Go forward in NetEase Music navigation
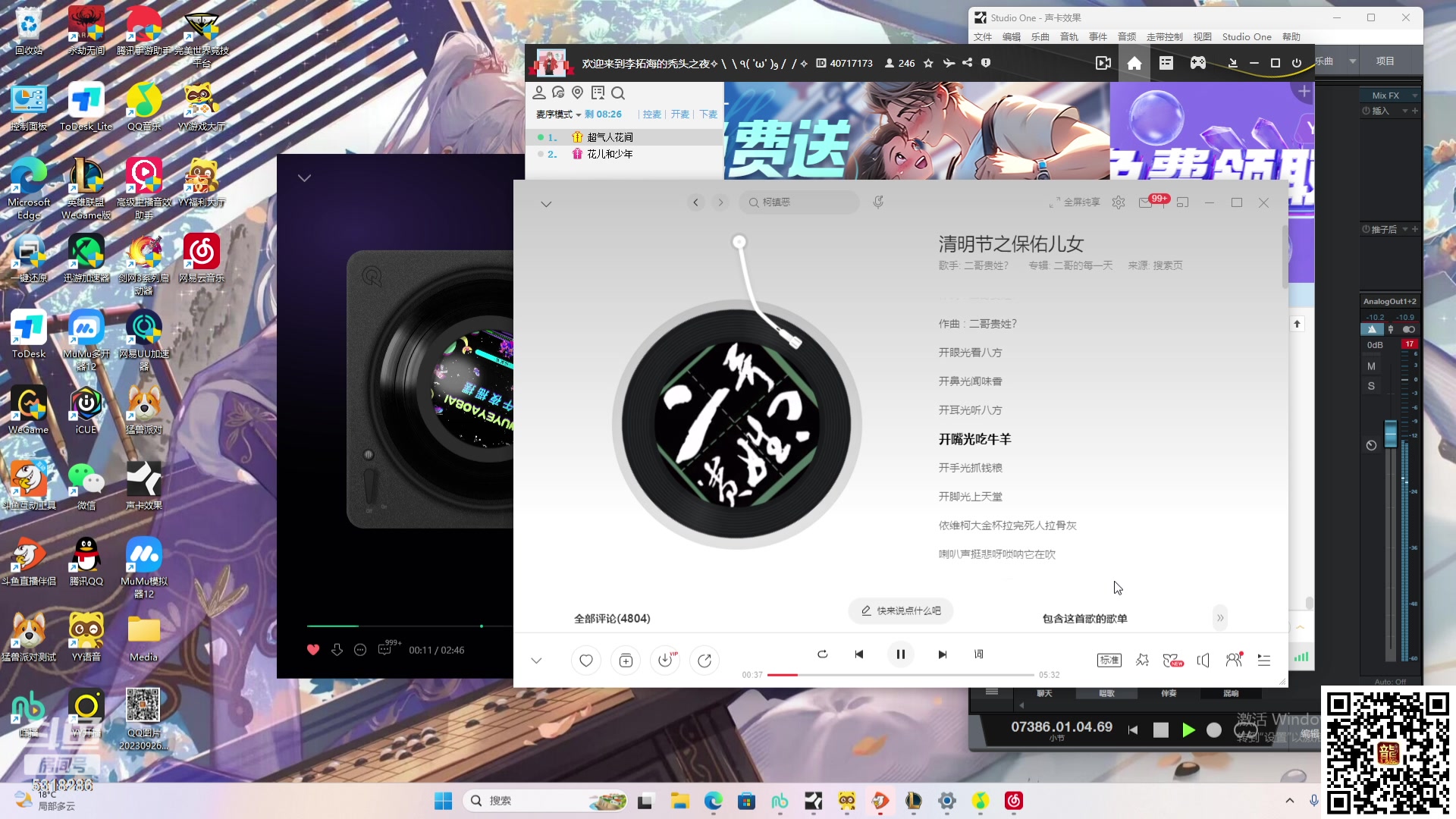 pyautogui.click(x=721, y=202)
